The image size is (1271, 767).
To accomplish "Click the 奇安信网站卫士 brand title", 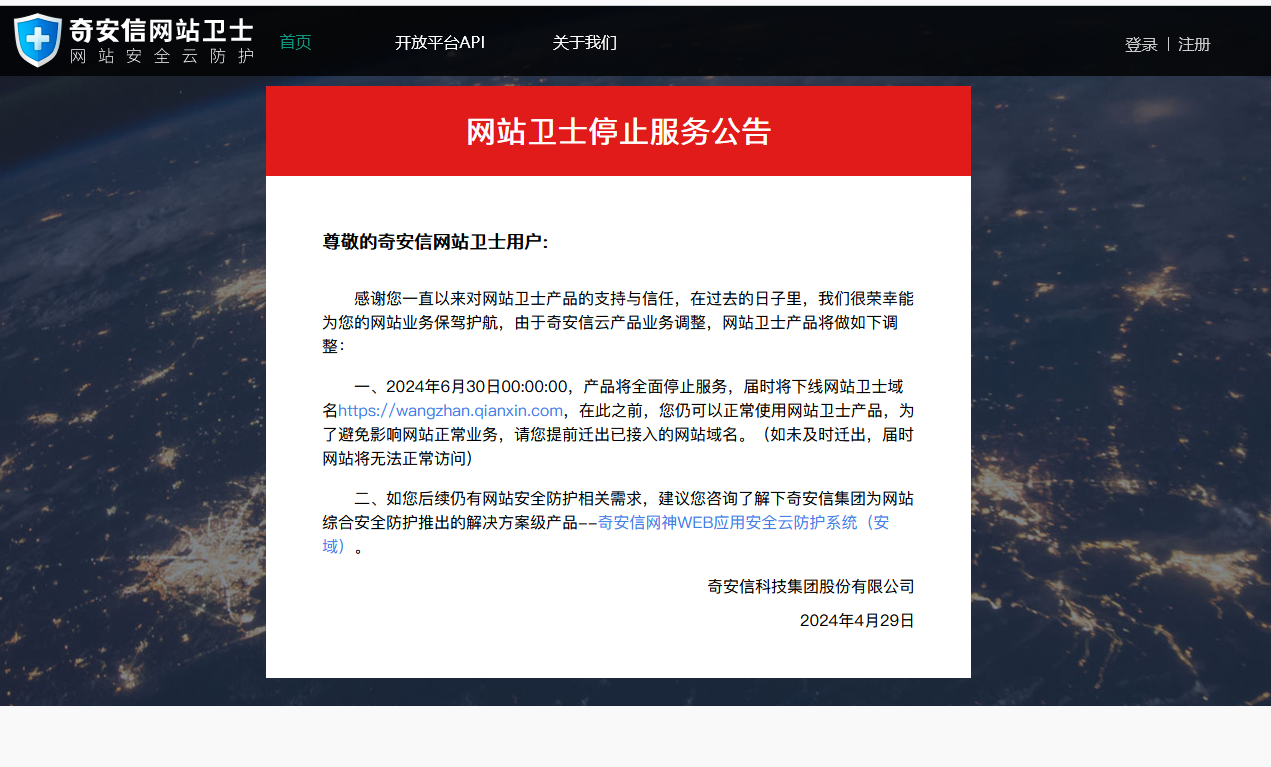I will coord(161,30).
